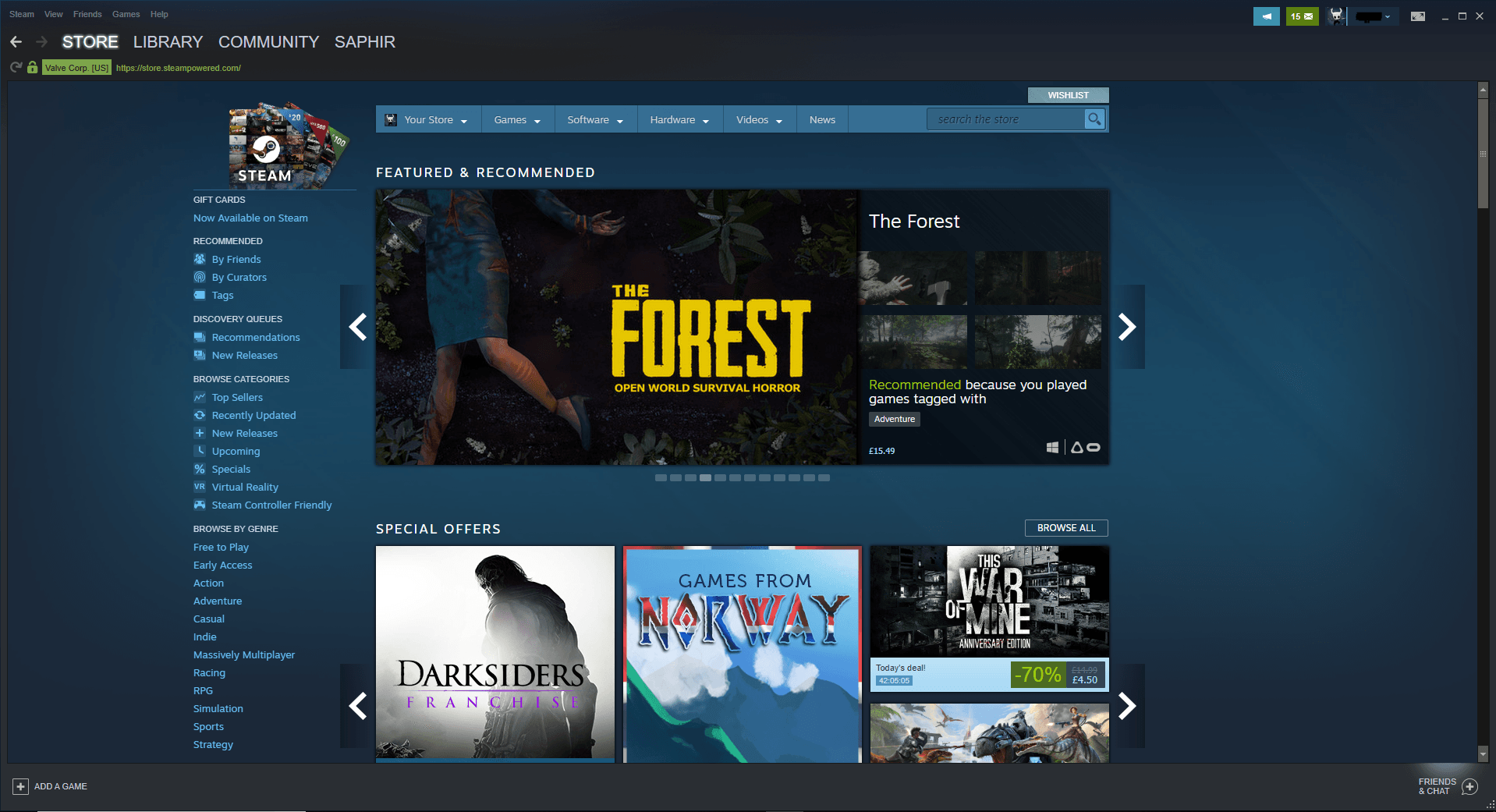Open the Darksiders Franchise offer
This screenshot has width=1496, height=812.
[x=495, y=654]
